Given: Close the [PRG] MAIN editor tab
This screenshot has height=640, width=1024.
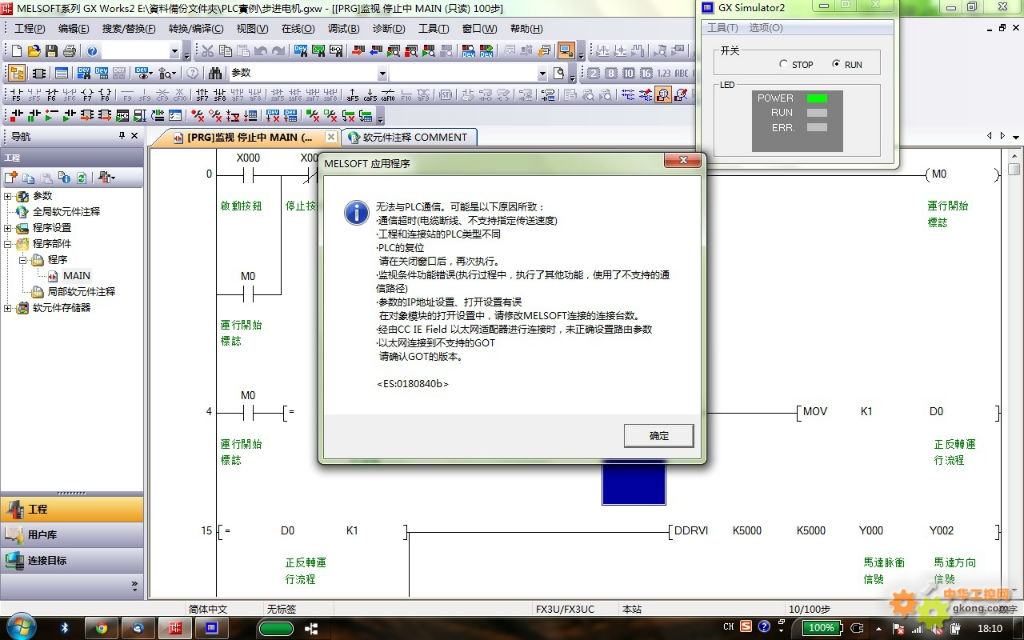Looking at the screenshot, I should 331,137.
